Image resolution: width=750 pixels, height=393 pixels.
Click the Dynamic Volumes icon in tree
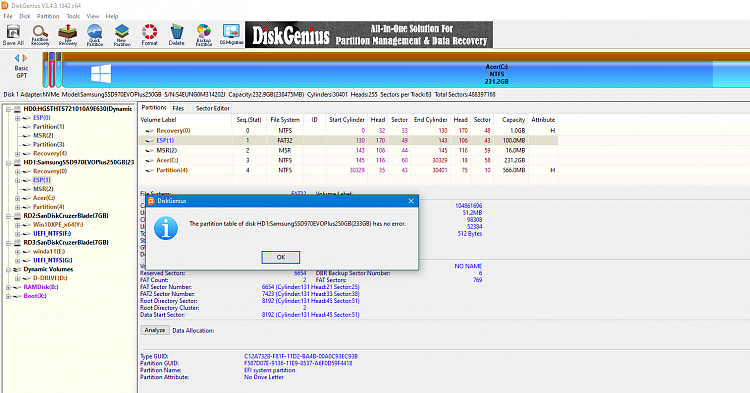point(18,269)
